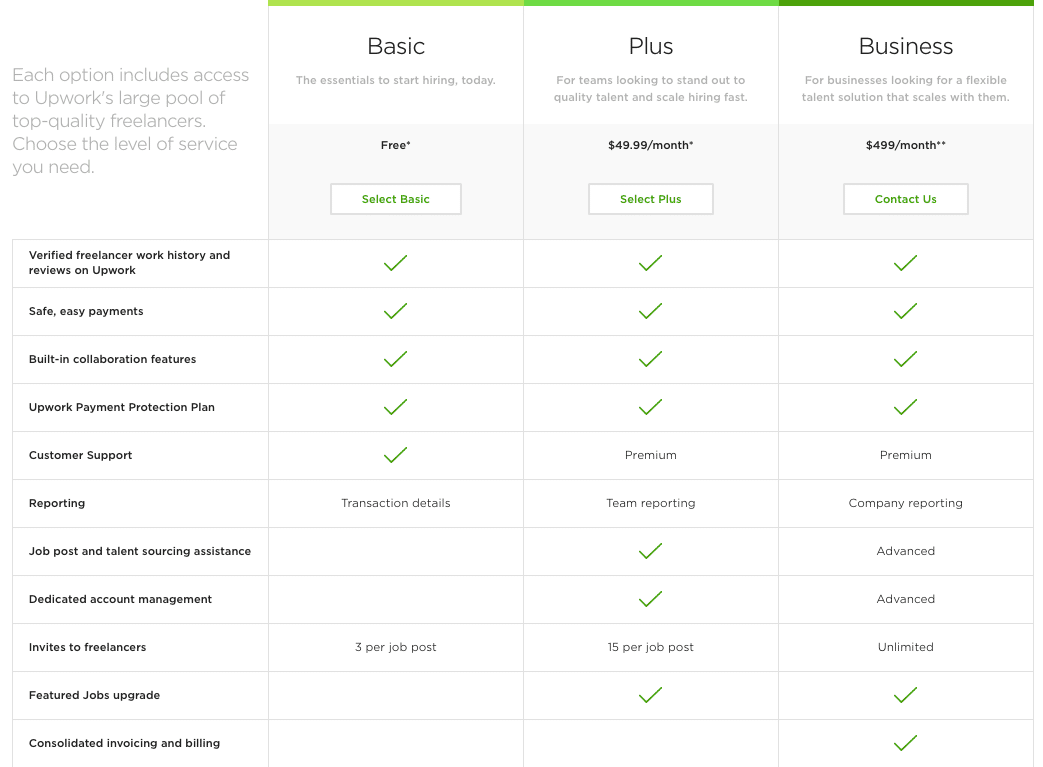Select the Basic plan heading
Image resolution: width=1043 pixels, height=767 pixels.
(396, 46)
